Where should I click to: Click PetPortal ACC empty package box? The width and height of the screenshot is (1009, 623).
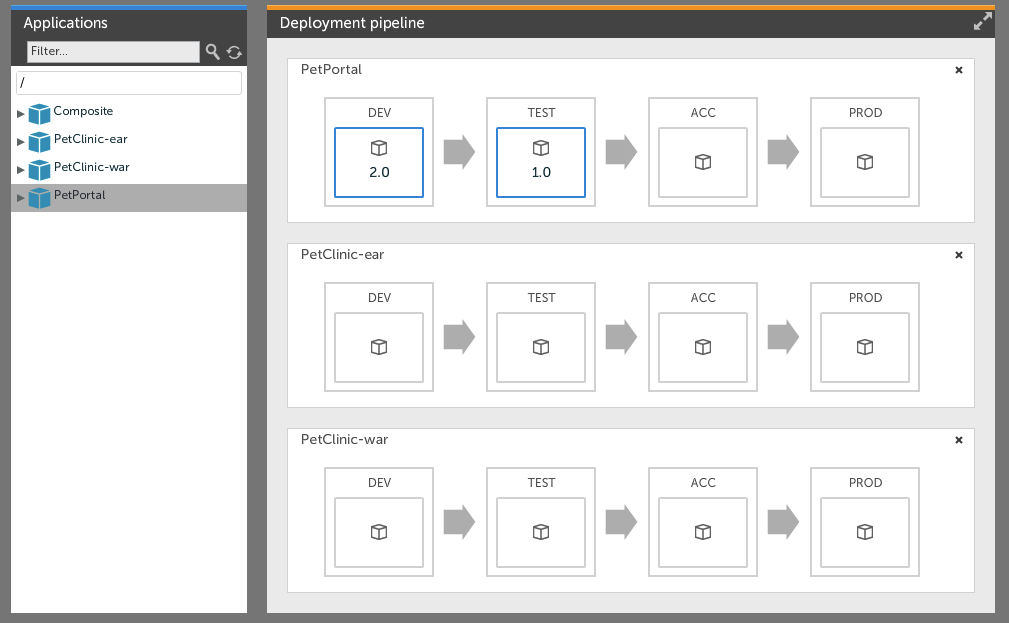click(703, 162)
